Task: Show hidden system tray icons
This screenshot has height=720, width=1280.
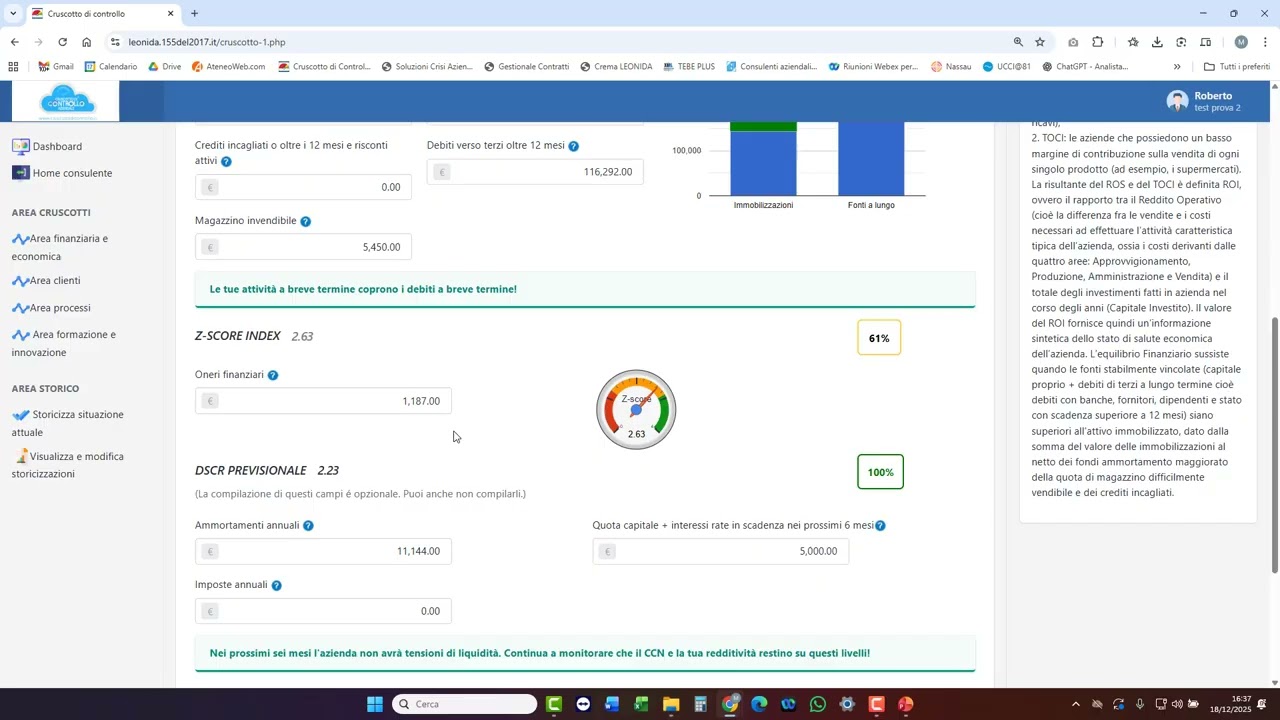Action: [x=1075, y=704]
